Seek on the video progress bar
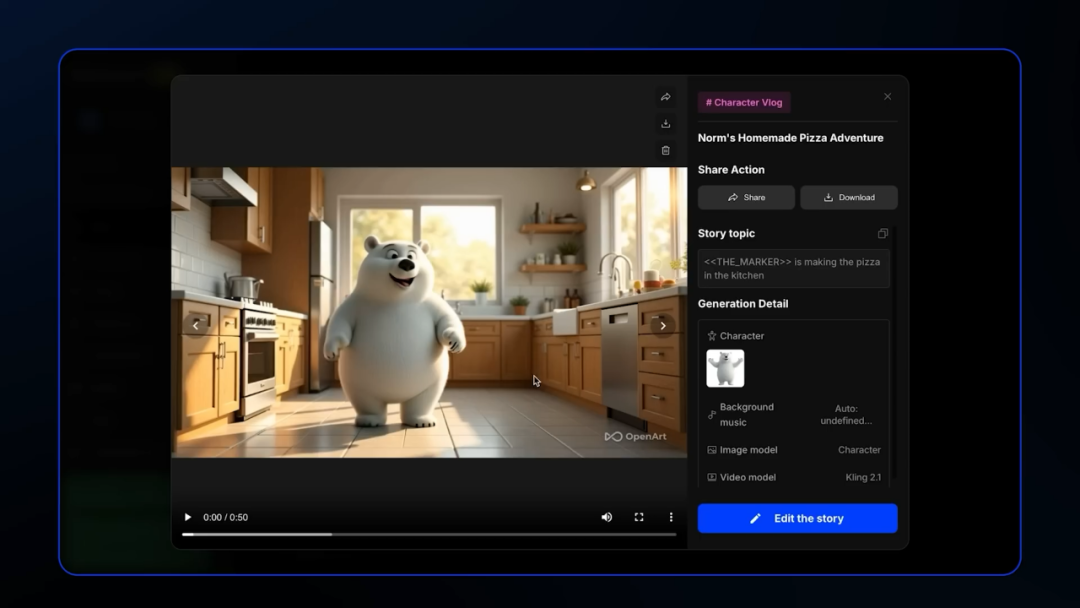1080x608 pixels. [428, 534]
